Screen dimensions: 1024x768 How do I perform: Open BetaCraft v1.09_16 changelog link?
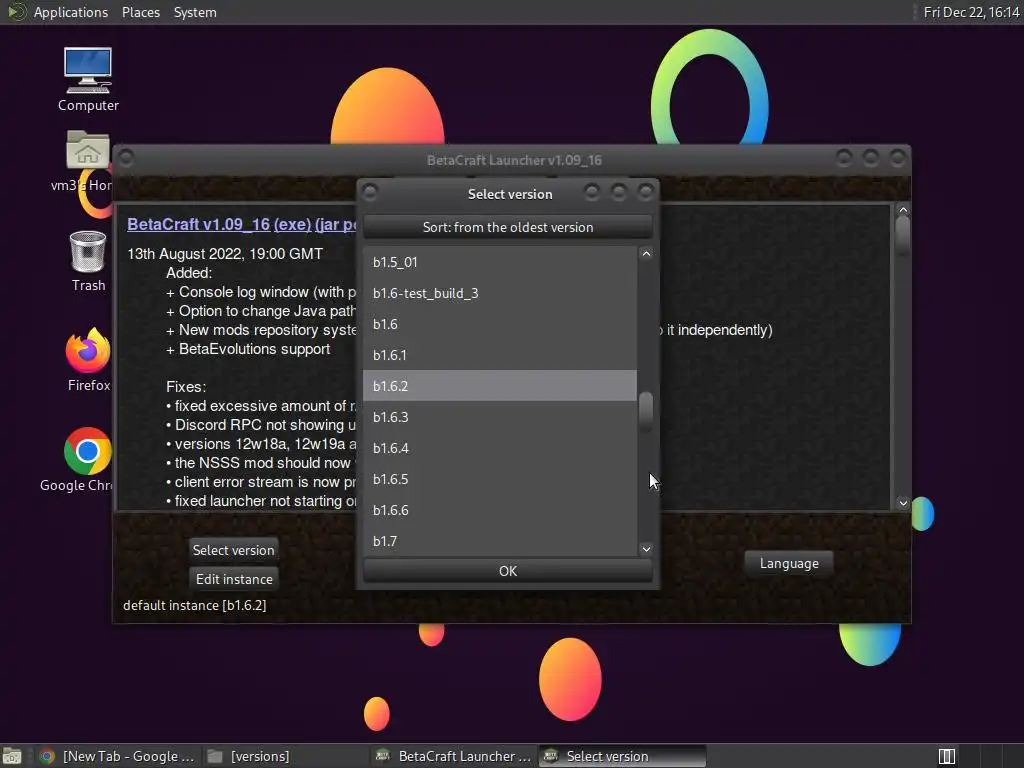pyautogui.click(x=199, y=224)
